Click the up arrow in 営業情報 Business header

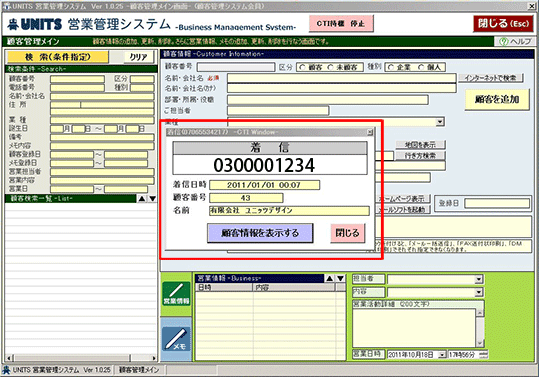329,278
